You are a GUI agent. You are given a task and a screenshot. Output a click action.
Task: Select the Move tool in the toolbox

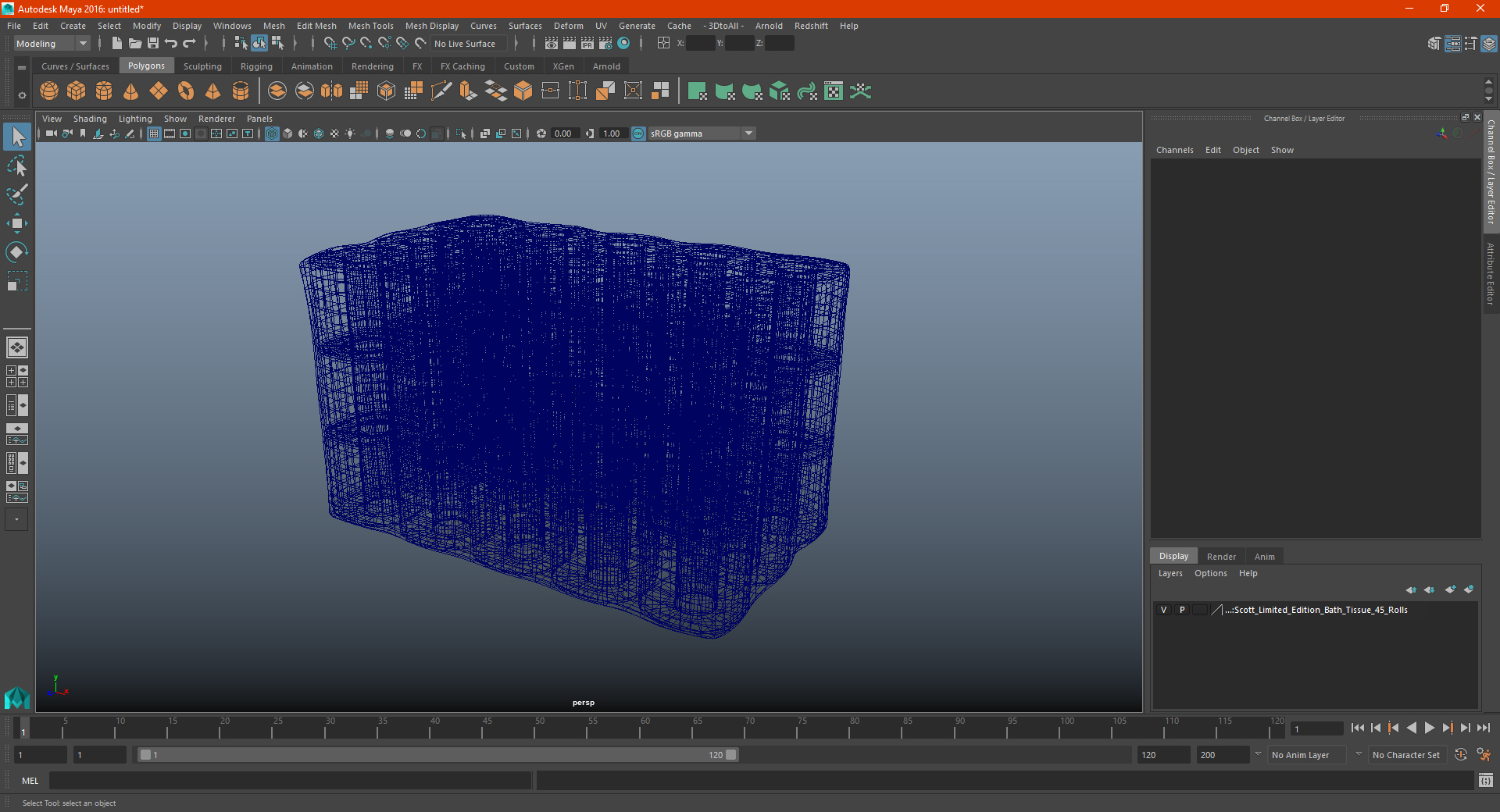pos(17,223)
